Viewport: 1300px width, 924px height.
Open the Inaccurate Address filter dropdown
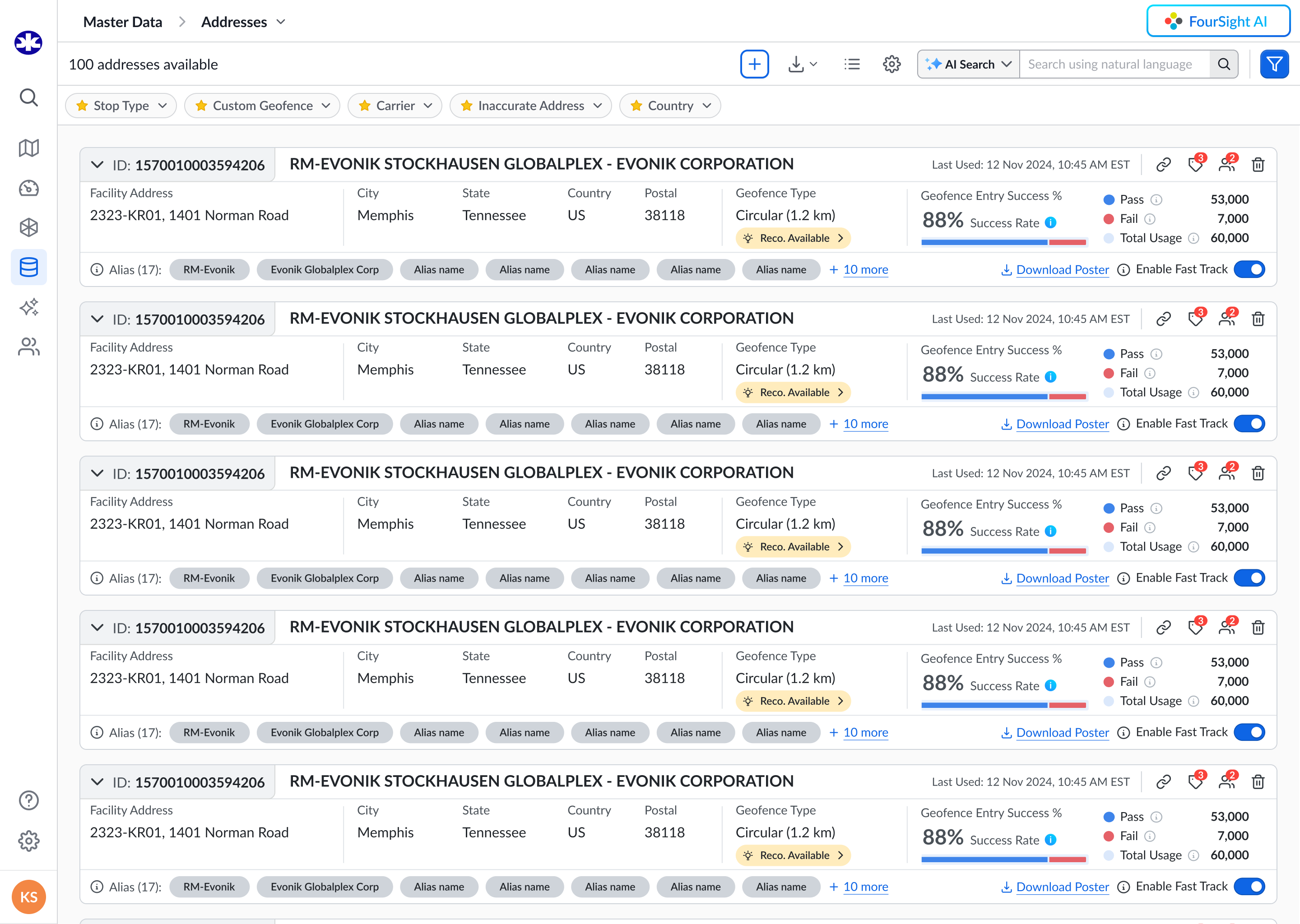[x=530, y=106]
